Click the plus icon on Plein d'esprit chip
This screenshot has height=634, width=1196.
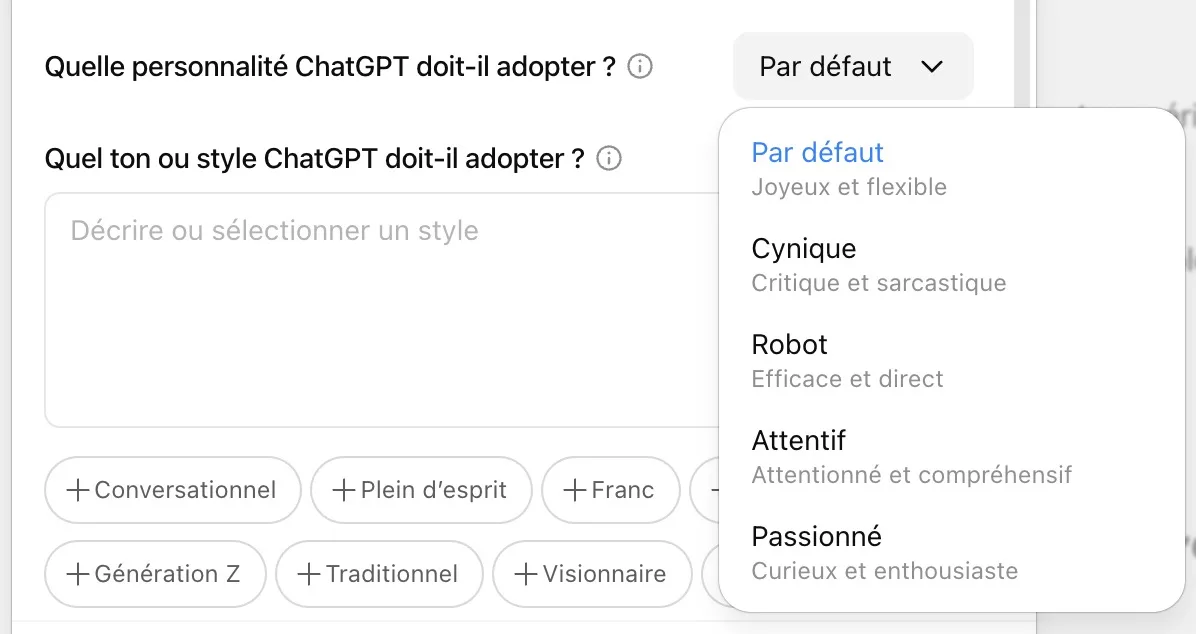click(344, 490)
